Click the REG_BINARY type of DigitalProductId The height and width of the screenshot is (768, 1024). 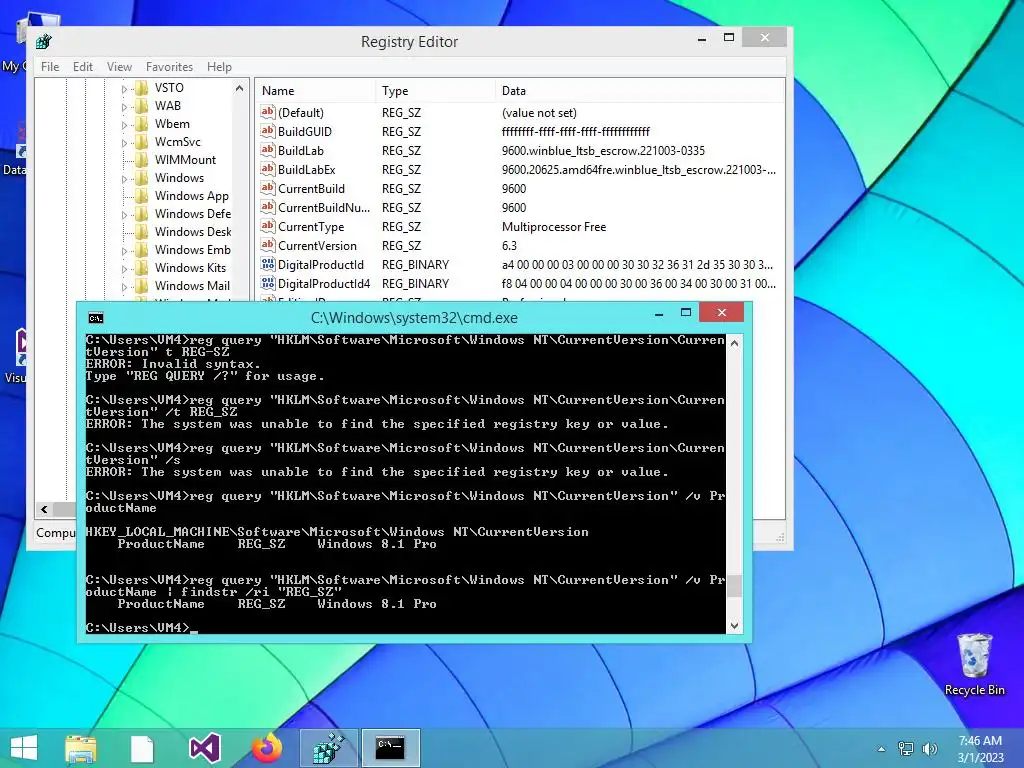point(415,264)
